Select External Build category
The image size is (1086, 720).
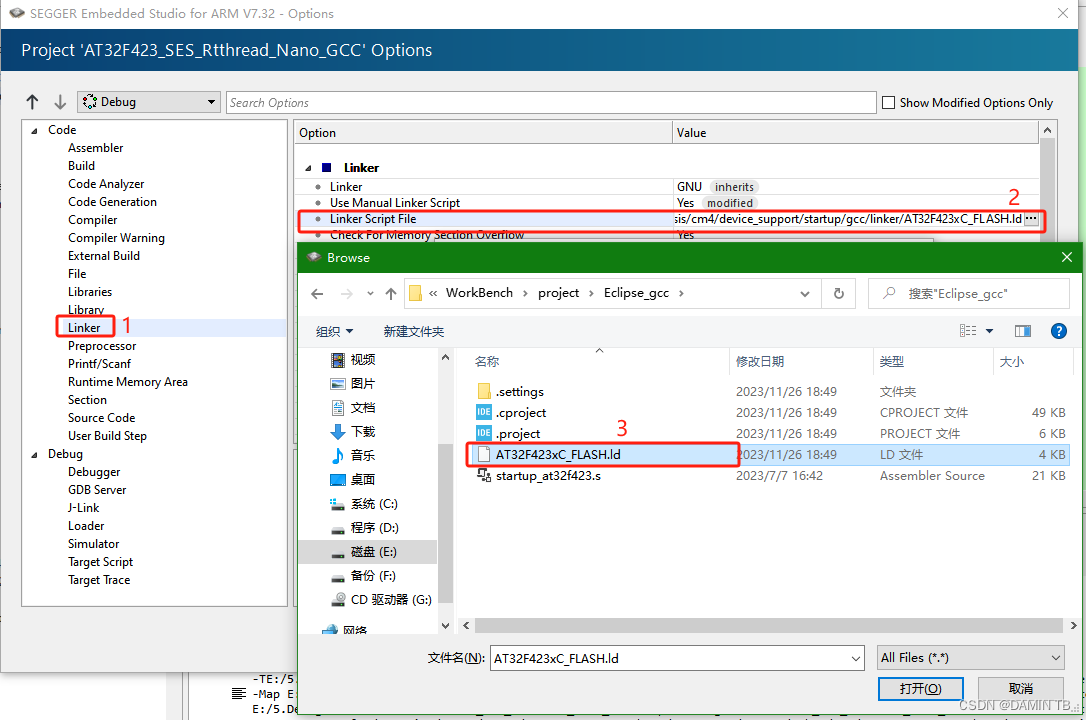tap(104, 256)
